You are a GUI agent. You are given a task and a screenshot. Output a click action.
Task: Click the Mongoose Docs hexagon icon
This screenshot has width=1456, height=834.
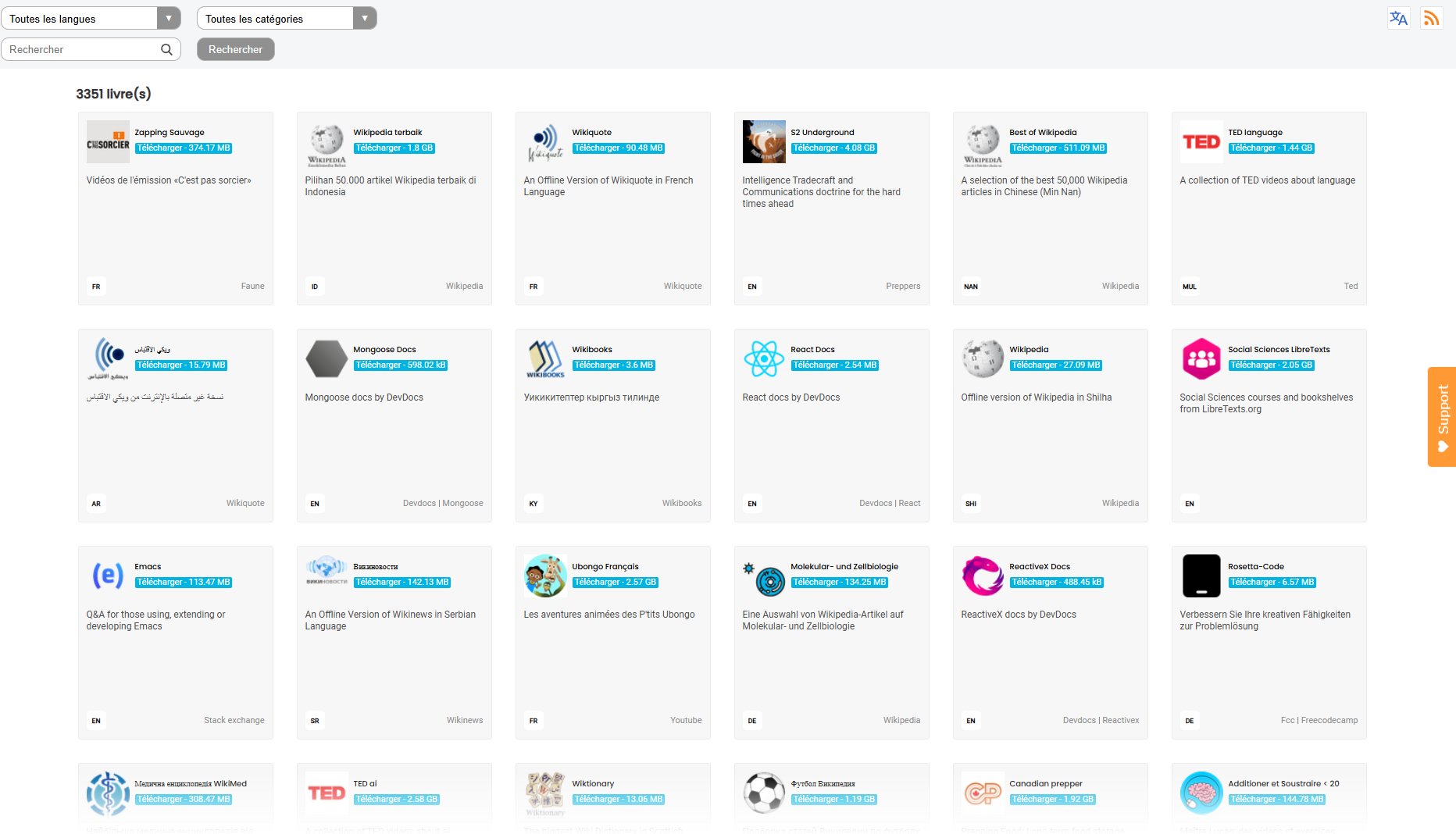327,359
